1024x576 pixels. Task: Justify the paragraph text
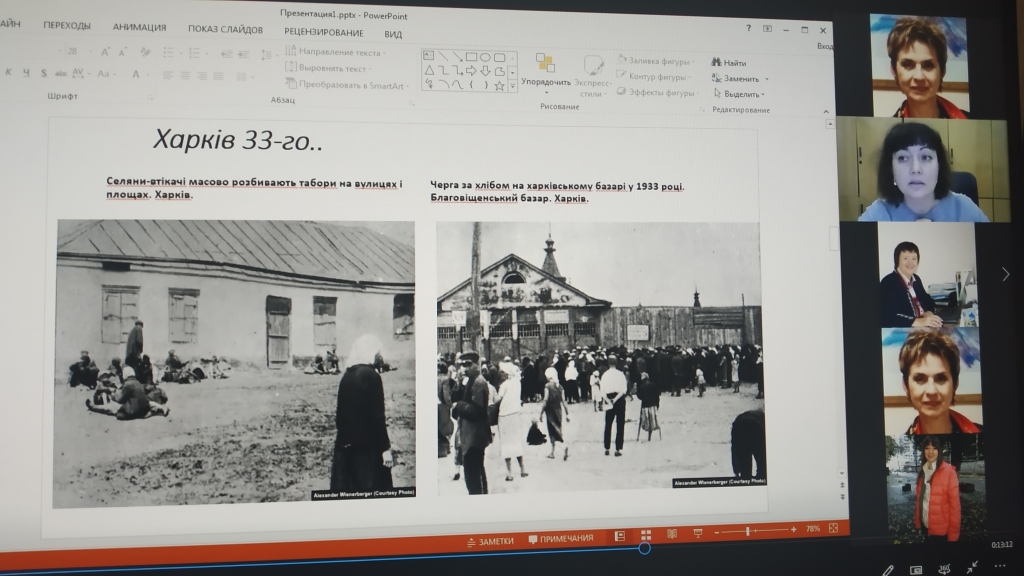point(219,76)
